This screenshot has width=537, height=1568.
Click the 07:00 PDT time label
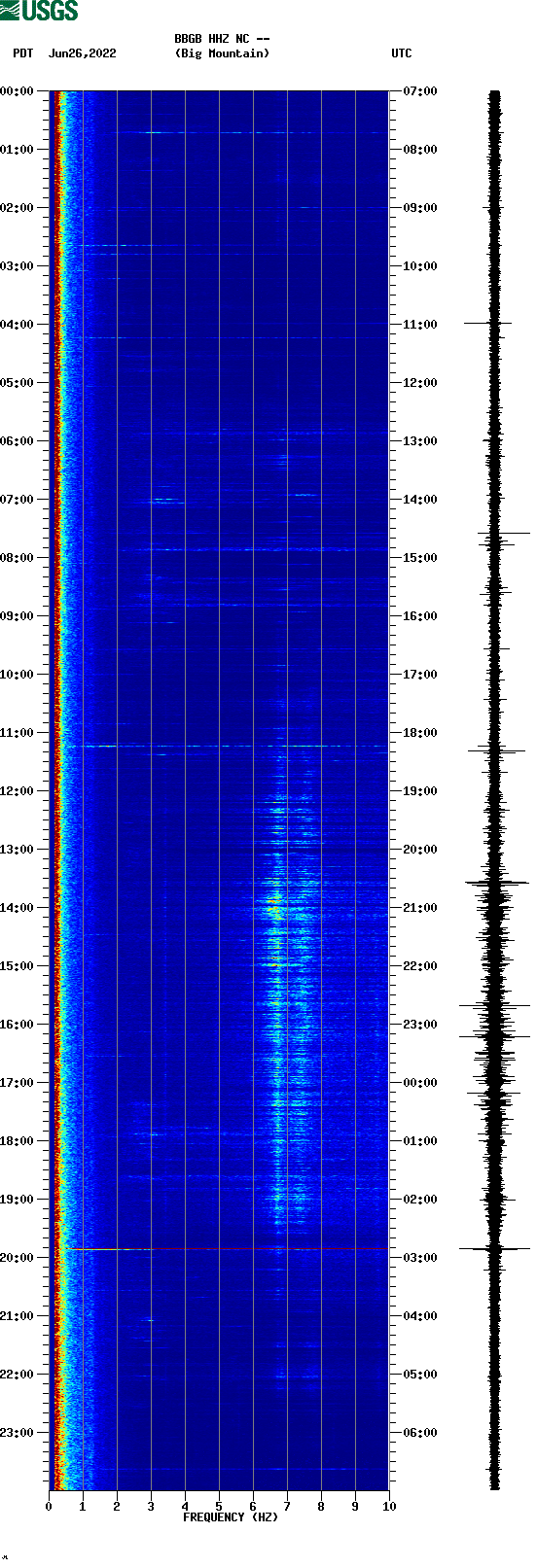[x=17, y=500]
